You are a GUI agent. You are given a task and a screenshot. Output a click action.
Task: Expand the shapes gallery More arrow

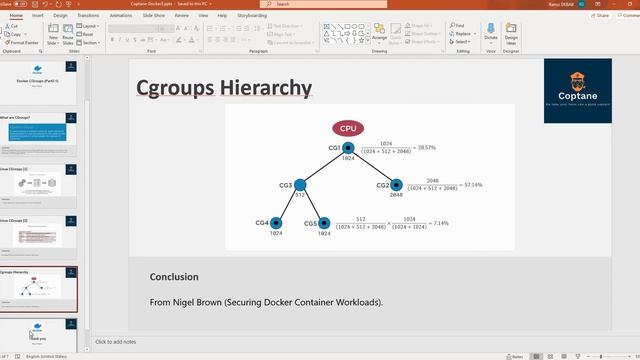point(368,41)
